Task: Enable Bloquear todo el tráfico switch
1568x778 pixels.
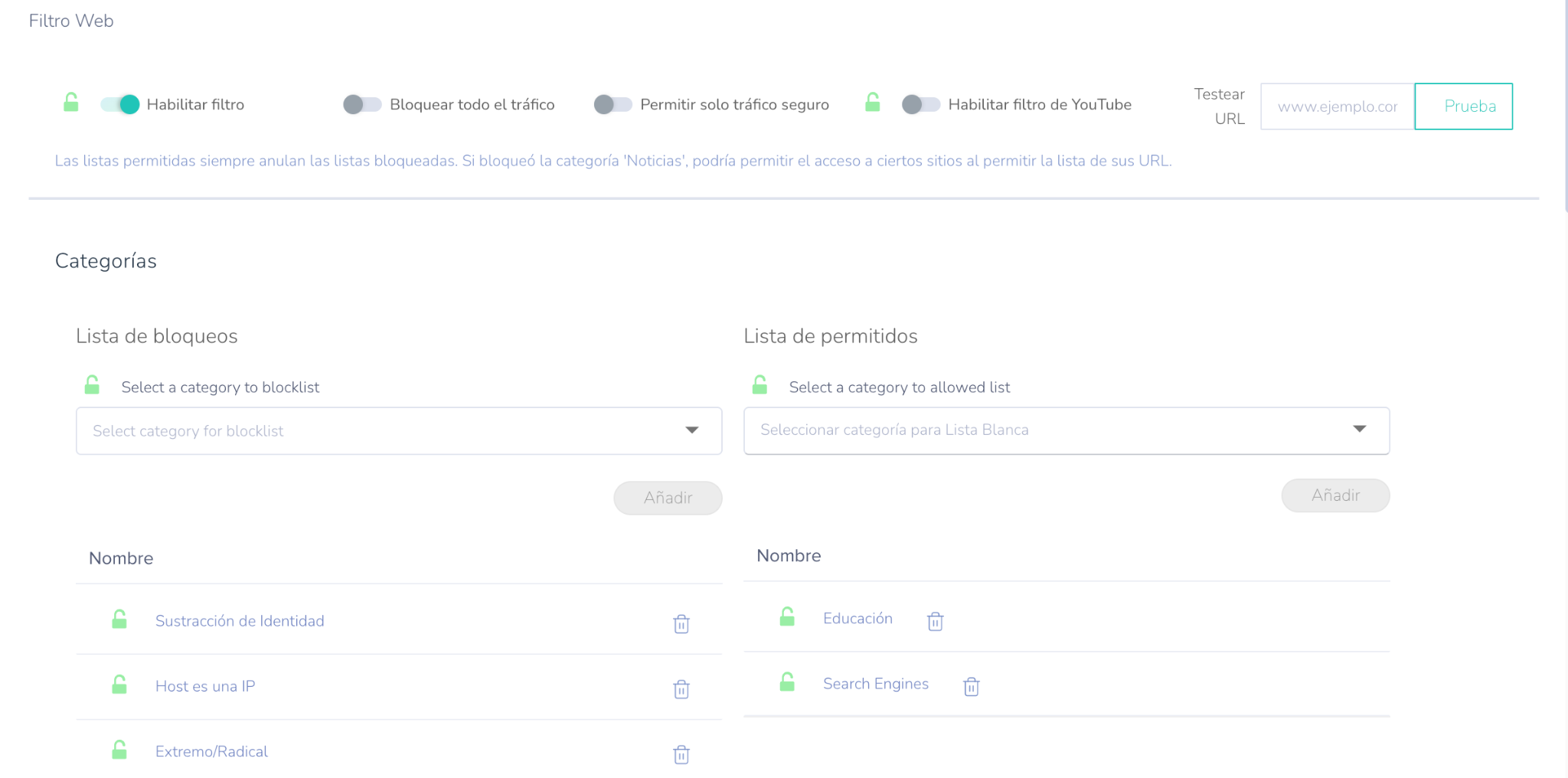Action: click(x=362, y=104)
